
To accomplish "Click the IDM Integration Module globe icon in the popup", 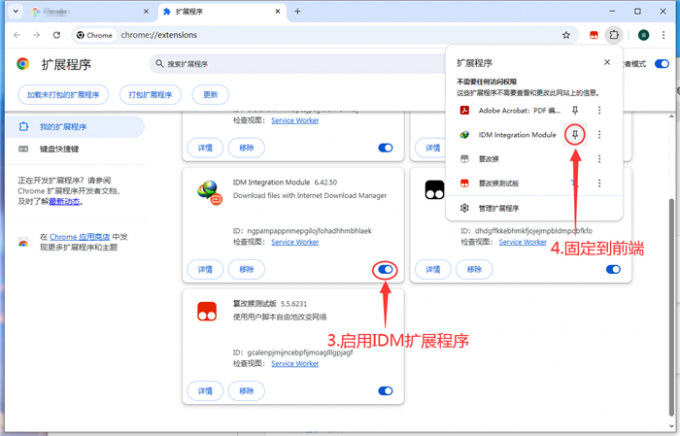I will pyautogui.click(x=464, y=135).
